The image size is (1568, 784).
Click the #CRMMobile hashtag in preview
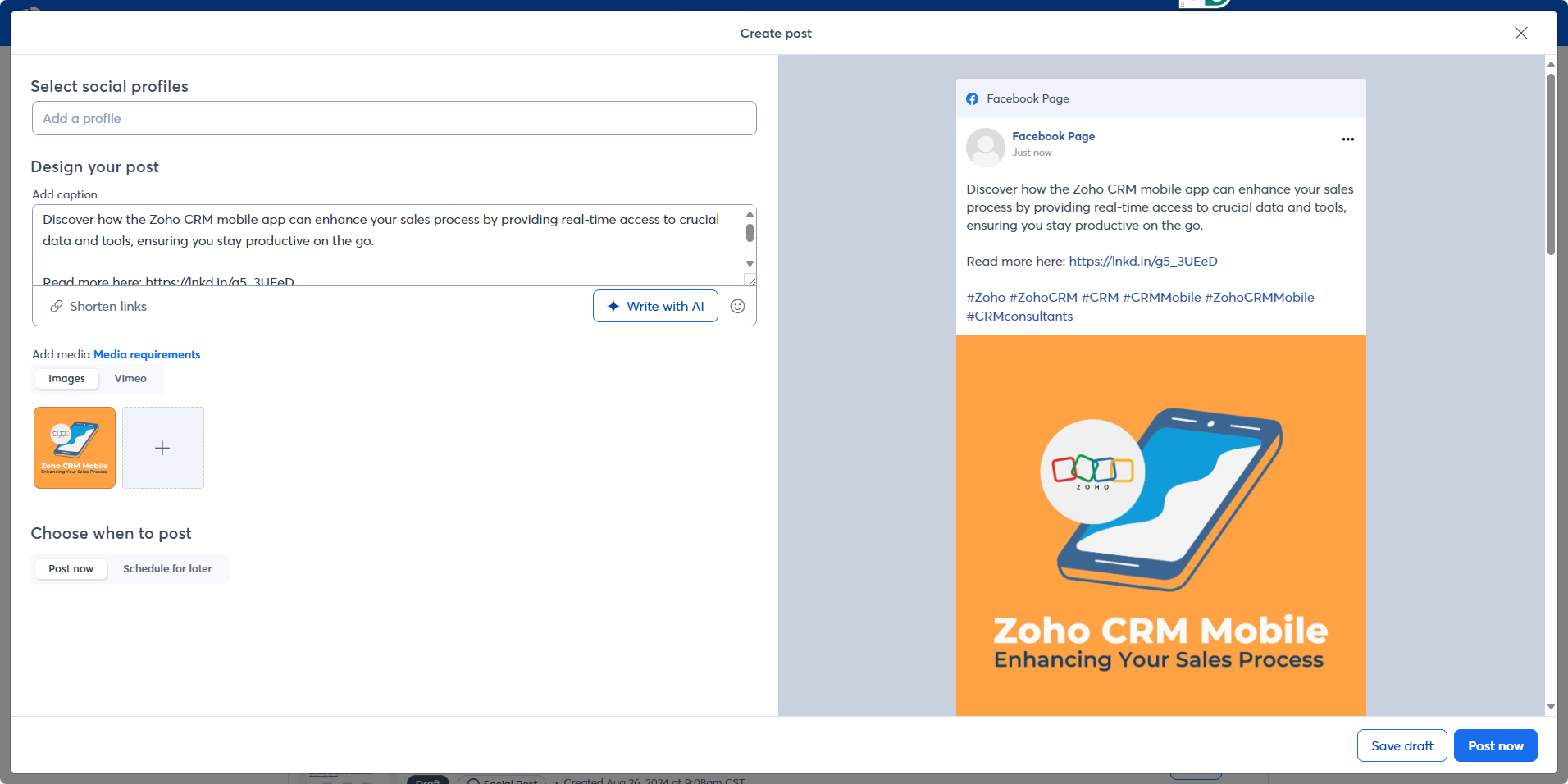(x=1161, y=297)
